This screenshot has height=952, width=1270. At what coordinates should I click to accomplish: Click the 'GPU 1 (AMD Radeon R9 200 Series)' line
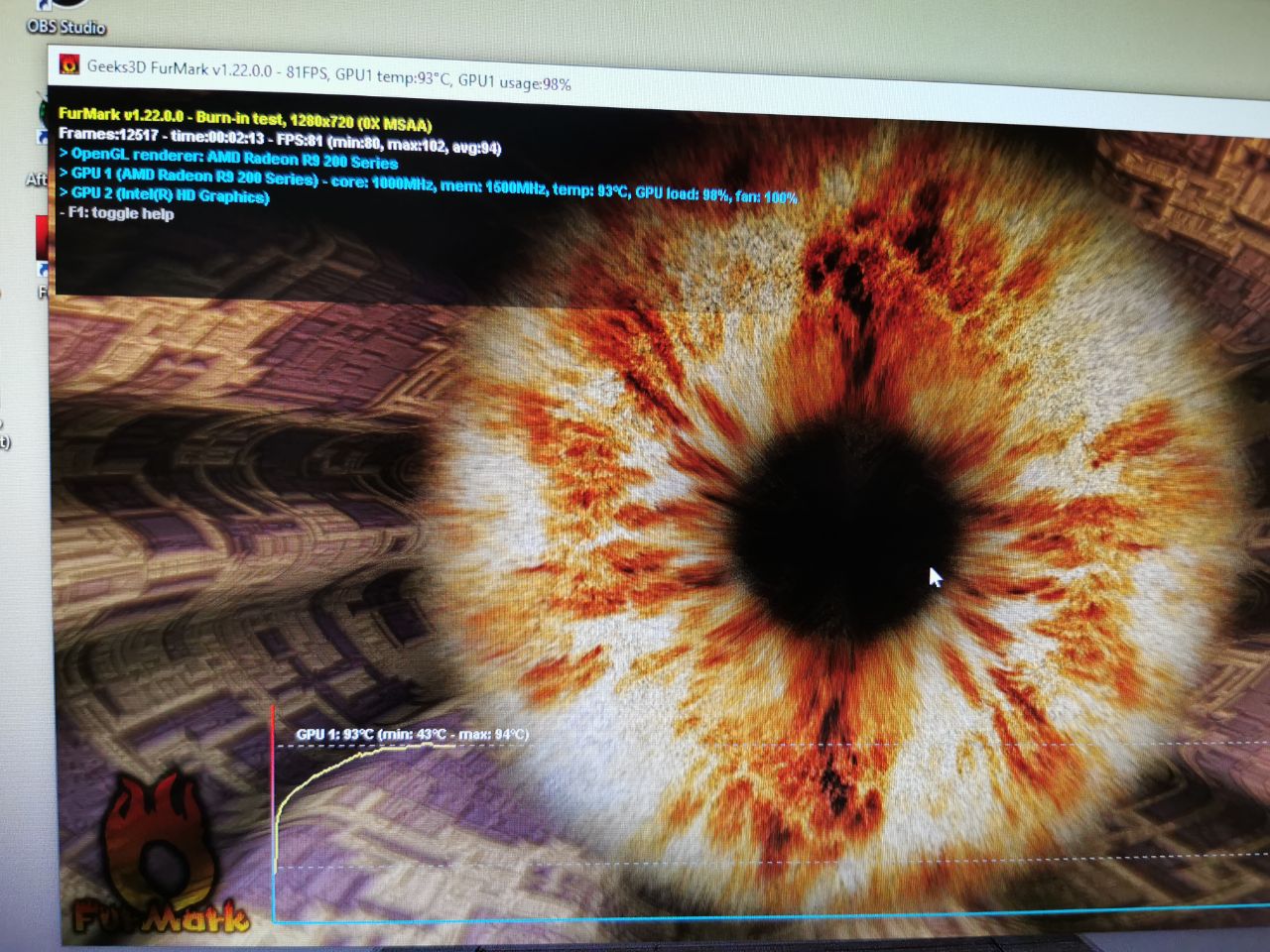pyautogui.click(x=429, y=185)
